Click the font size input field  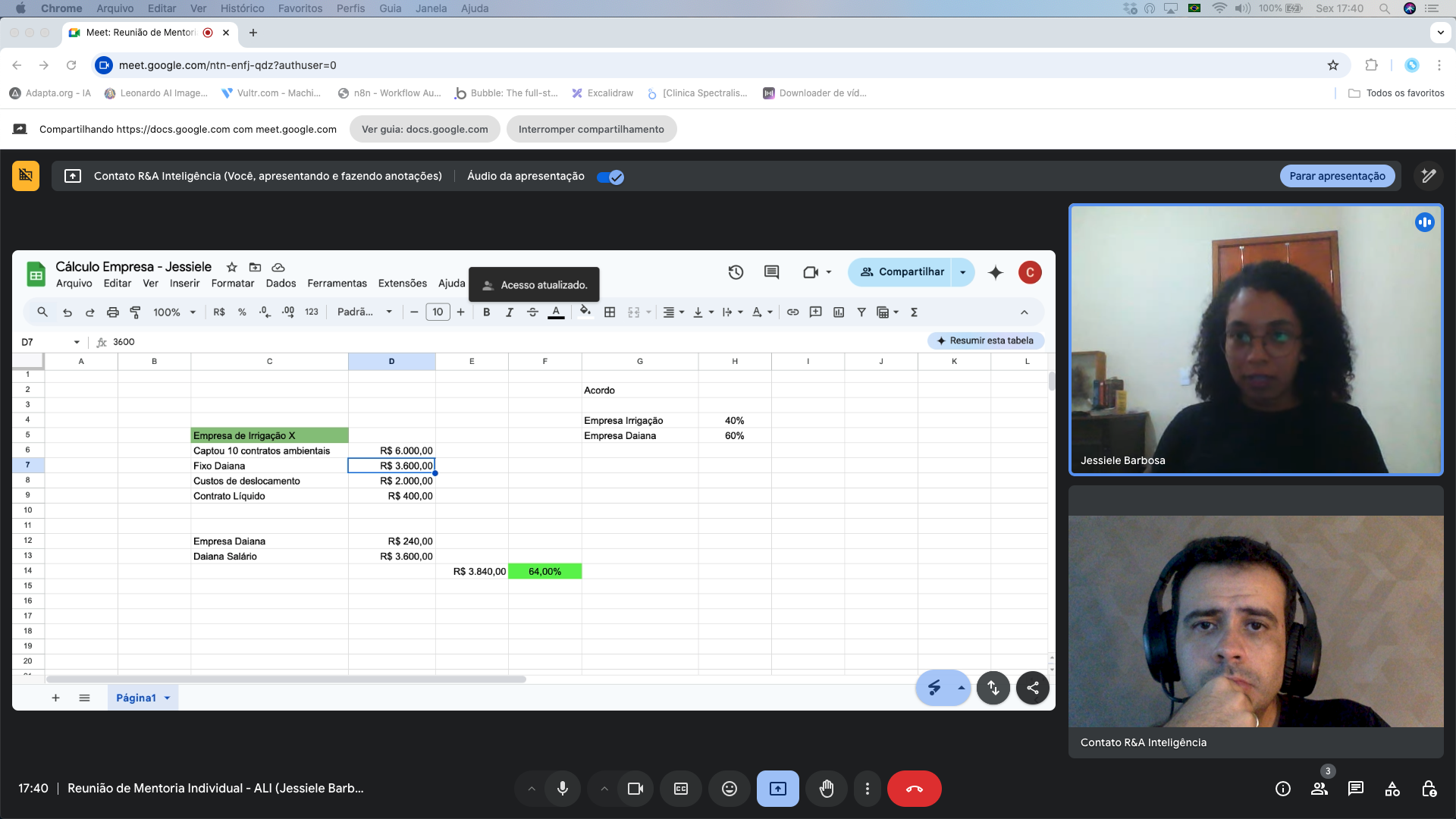coord(438,312)
